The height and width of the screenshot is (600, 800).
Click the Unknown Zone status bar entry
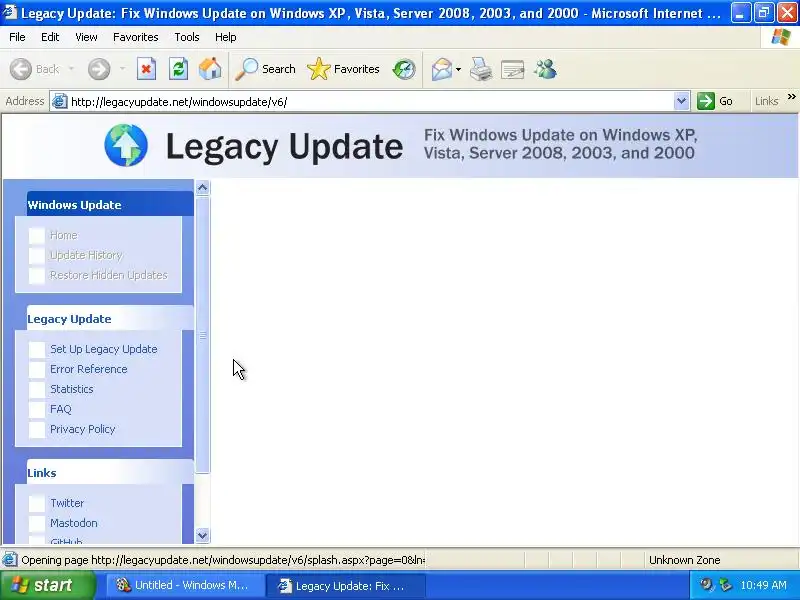click(685, 560)
